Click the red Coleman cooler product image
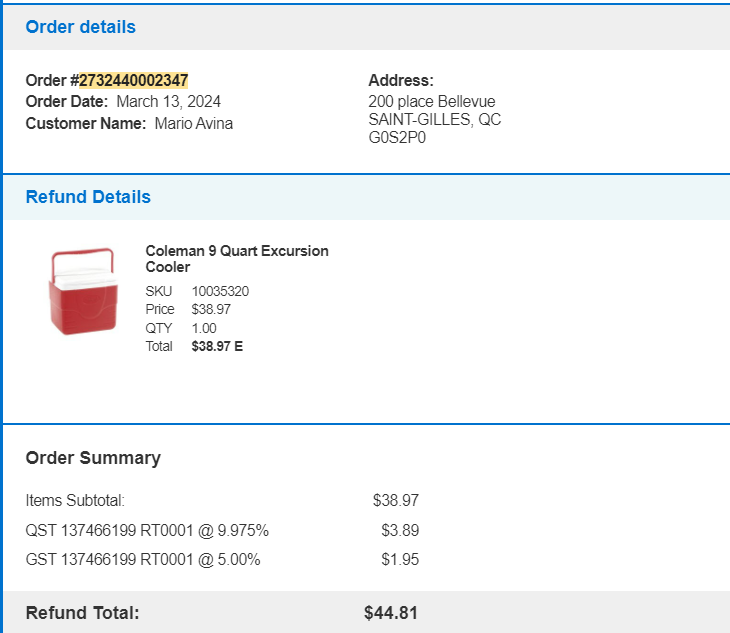 pos(83,291)
